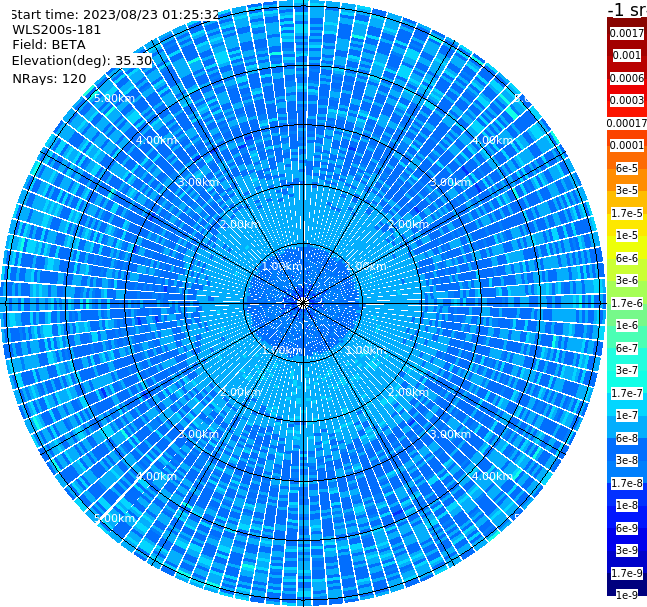Click the 0.00017 colorbar label
This screenshot has width=647, height=607.
pyautogui.click(x=627, y=123)
